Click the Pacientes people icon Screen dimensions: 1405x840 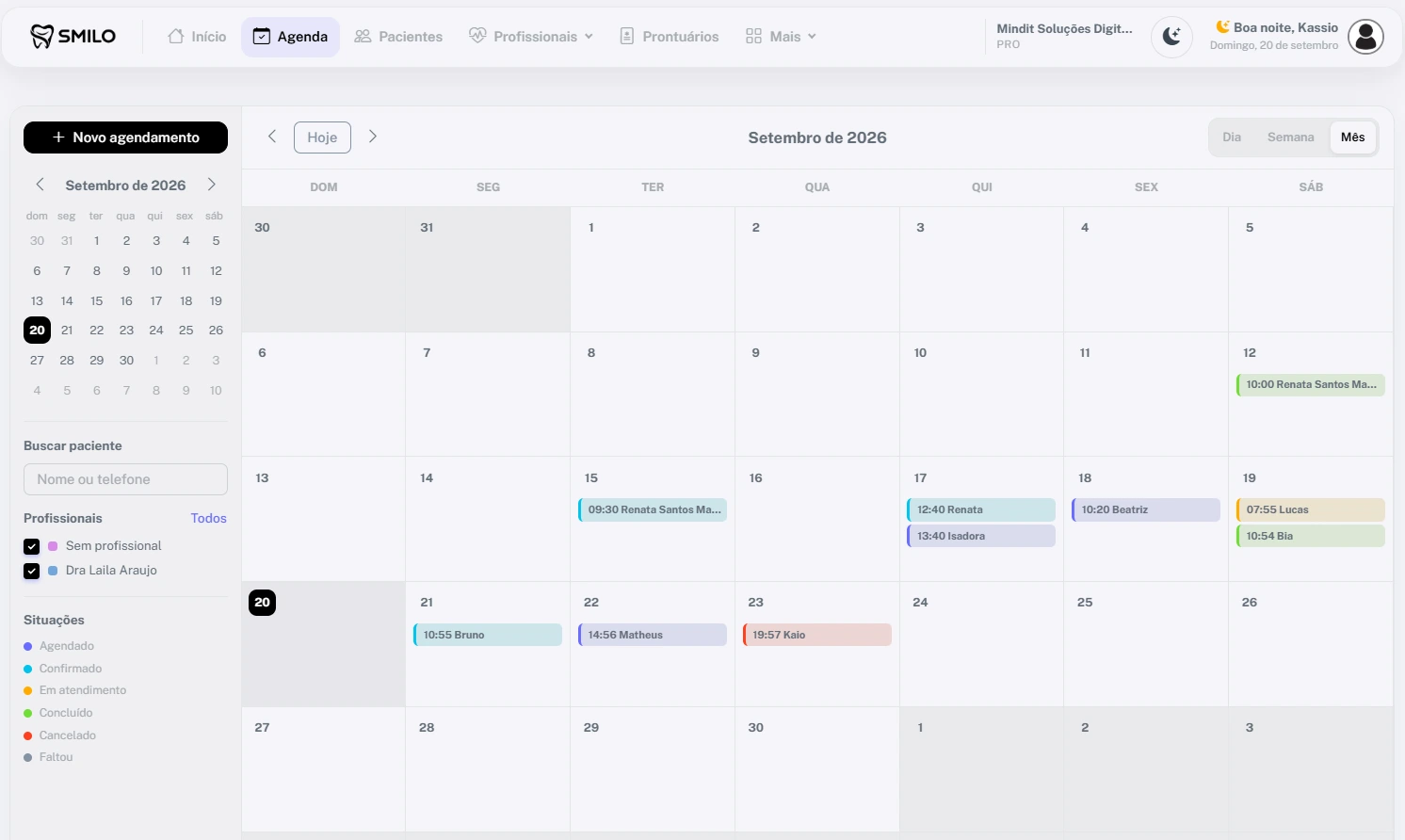click(x=363, y=36)
